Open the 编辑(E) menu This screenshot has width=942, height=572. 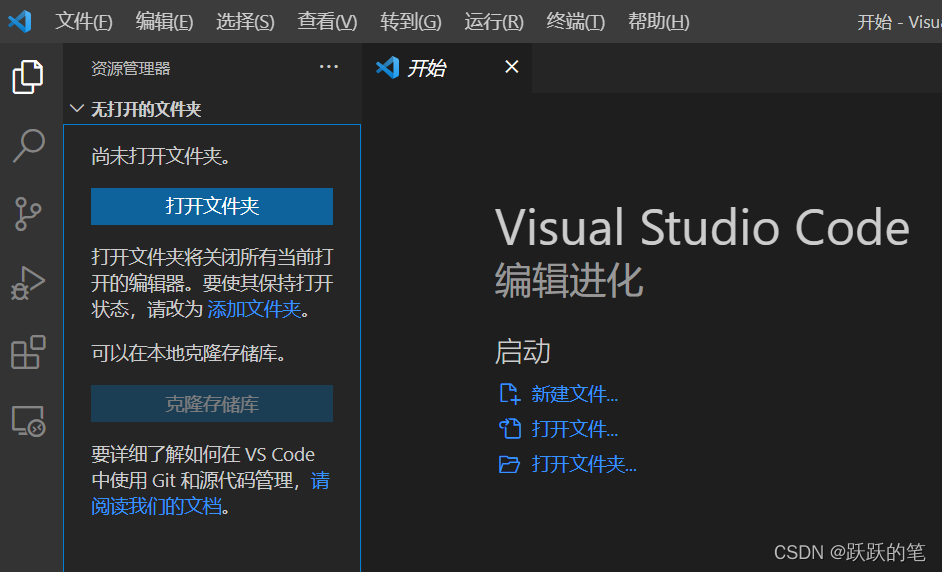[164, 22]
